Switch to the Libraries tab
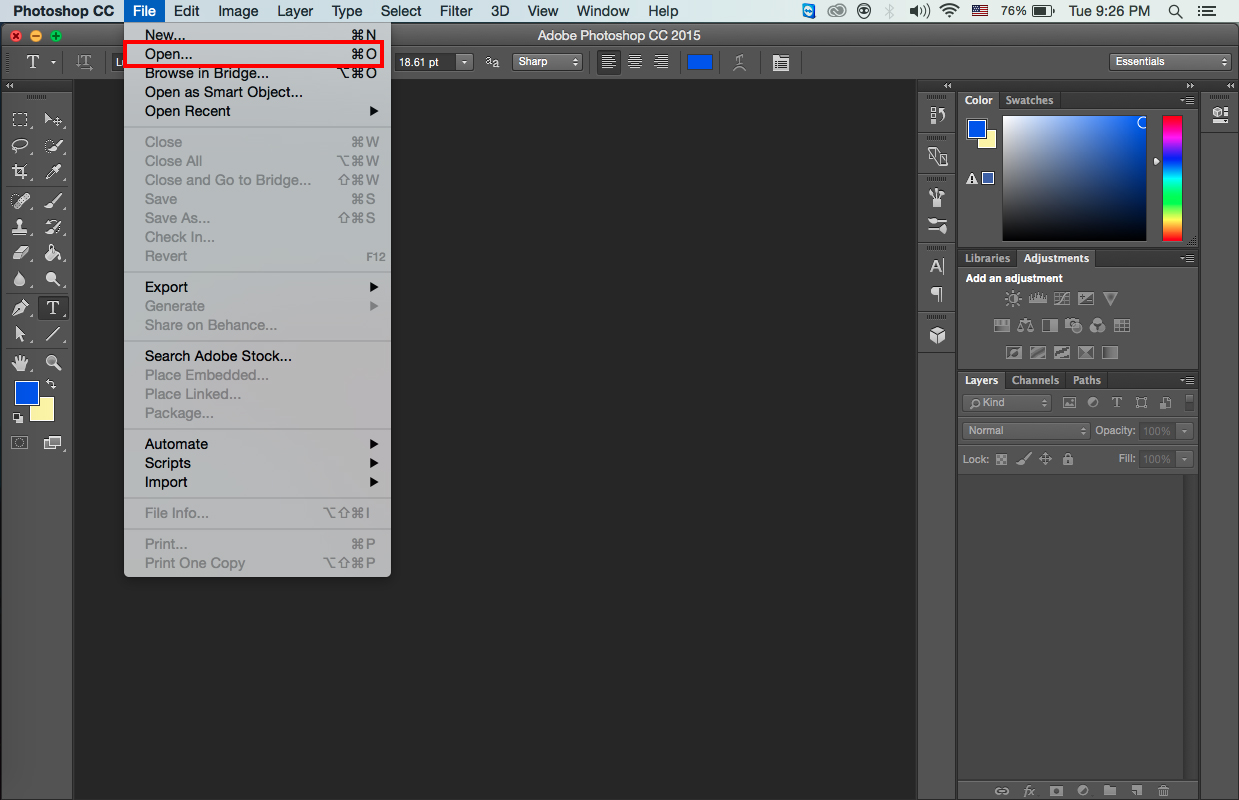The width and height of the screenshot is (1239, 800). click(x=987, y=258)
